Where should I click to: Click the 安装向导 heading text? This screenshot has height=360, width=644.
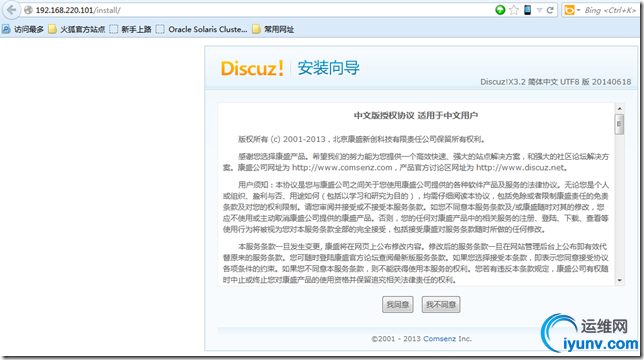[329, 68]
